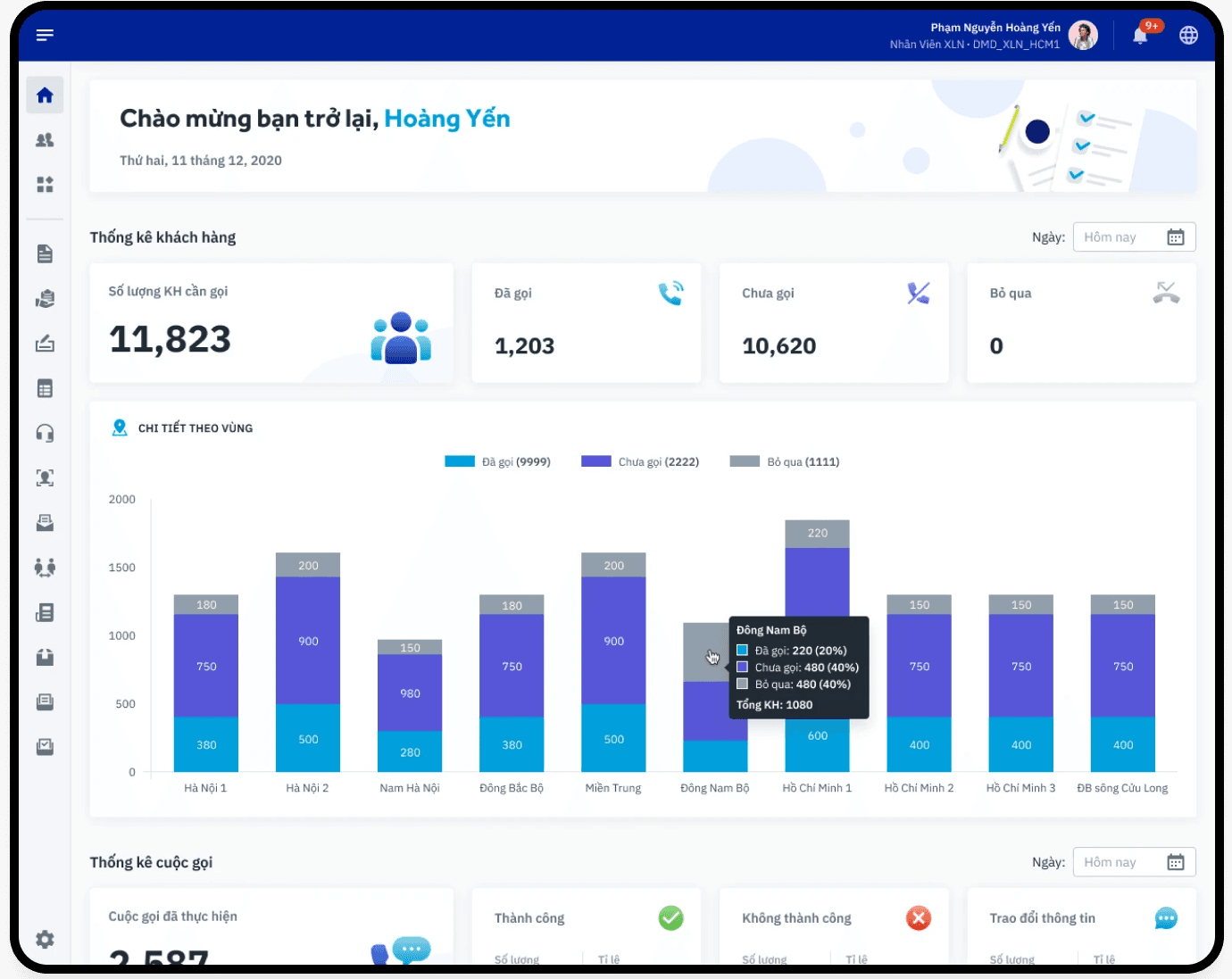Toggle the Đã gọi (9999) legend item
Screen dimensions: 1232x979
coord(497,461)
